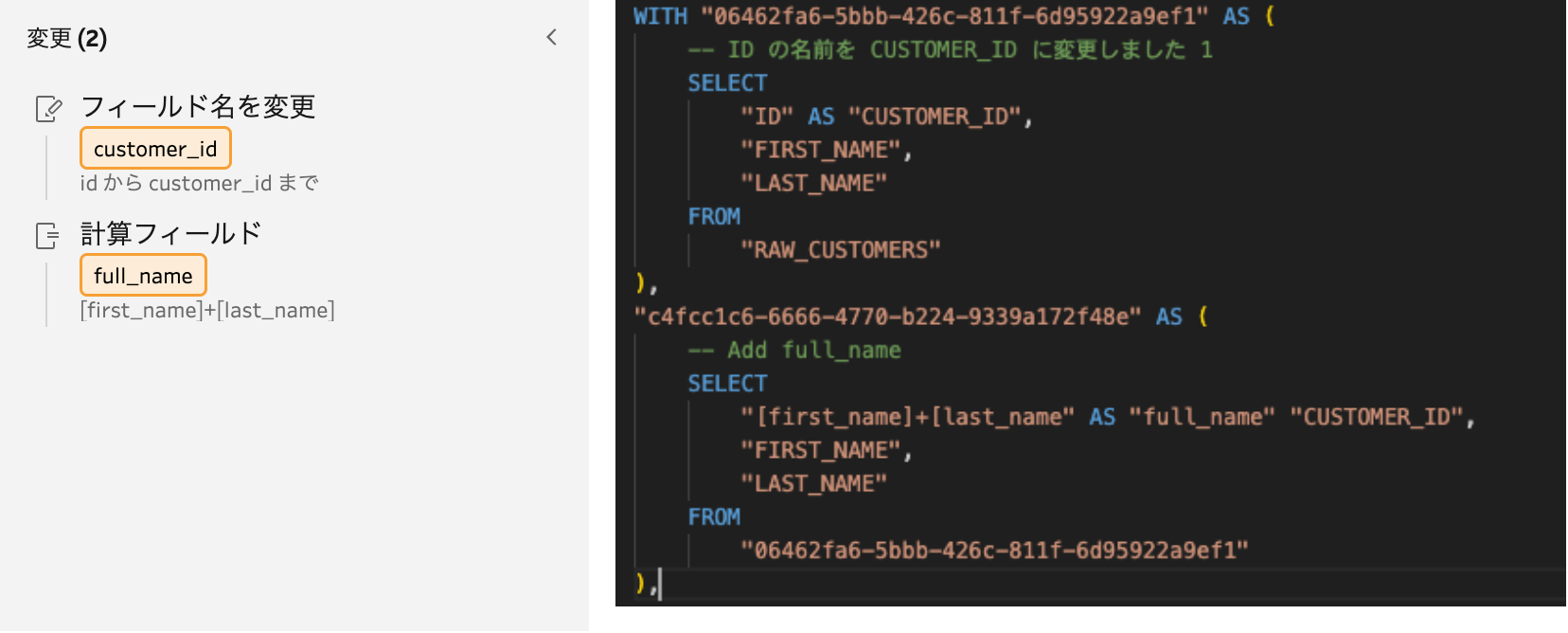The height and width of the screenshot is (633, 1568).
Task: Click the second SELECT keyword
Action: tap(727, 384)
